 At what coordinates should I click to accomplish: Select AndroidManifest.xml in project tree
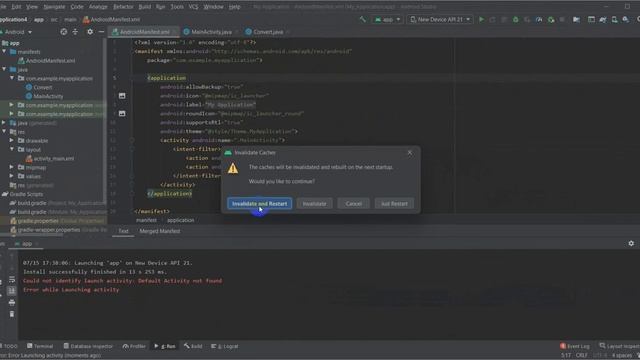[47, 60]
